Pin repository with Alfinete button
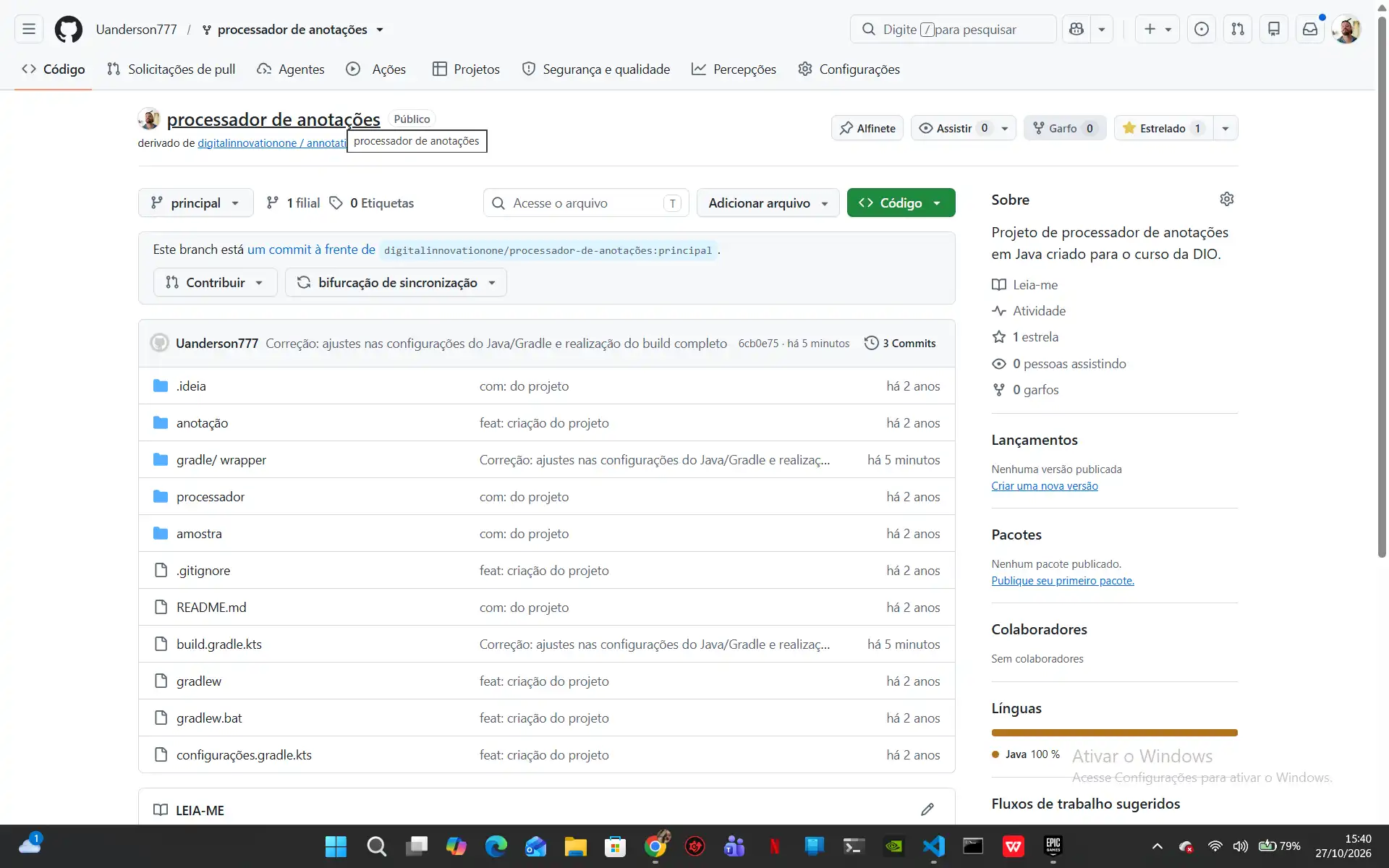1389x868 pixels. pos(867,128)
